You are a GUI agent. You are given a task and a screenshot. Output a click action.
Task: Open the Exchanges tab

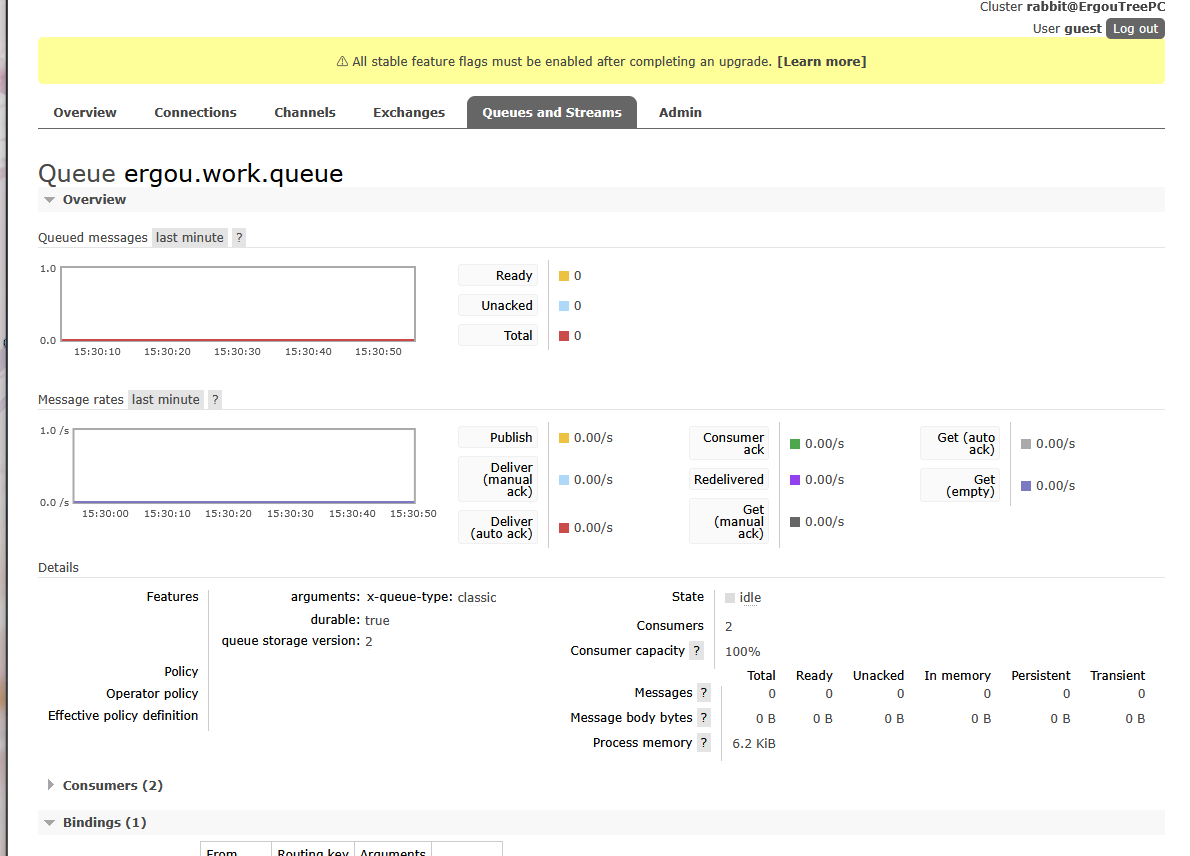[408, 113]
